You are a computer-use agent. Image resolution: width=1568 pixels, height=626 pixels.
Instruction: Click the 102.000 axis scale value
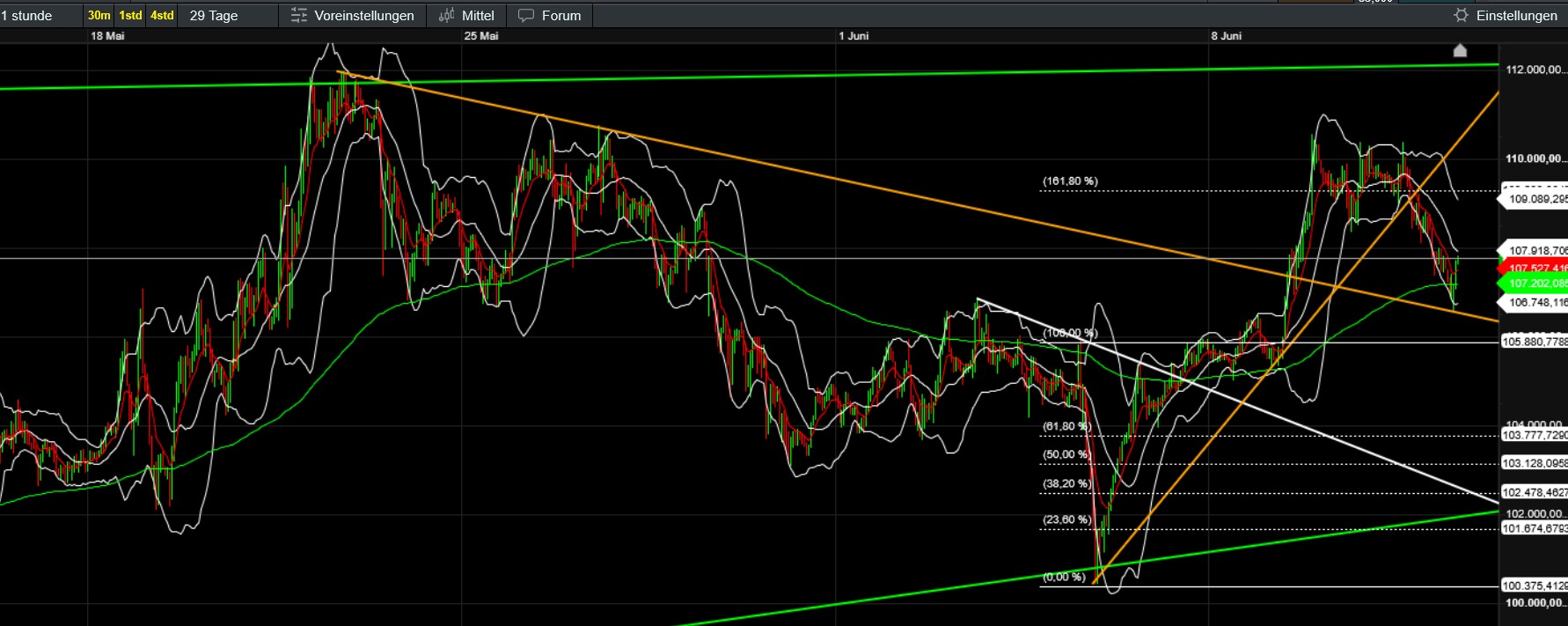tap(1535, 513)
